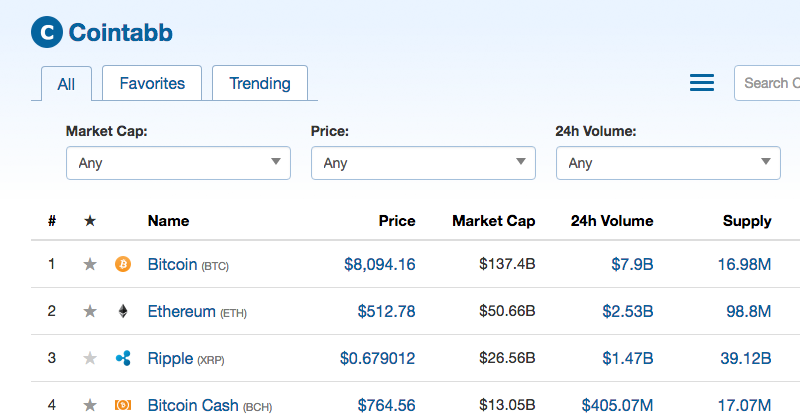Click the Ripple logo icon
The image size is (800, 420).
click(x=123, y=358)
